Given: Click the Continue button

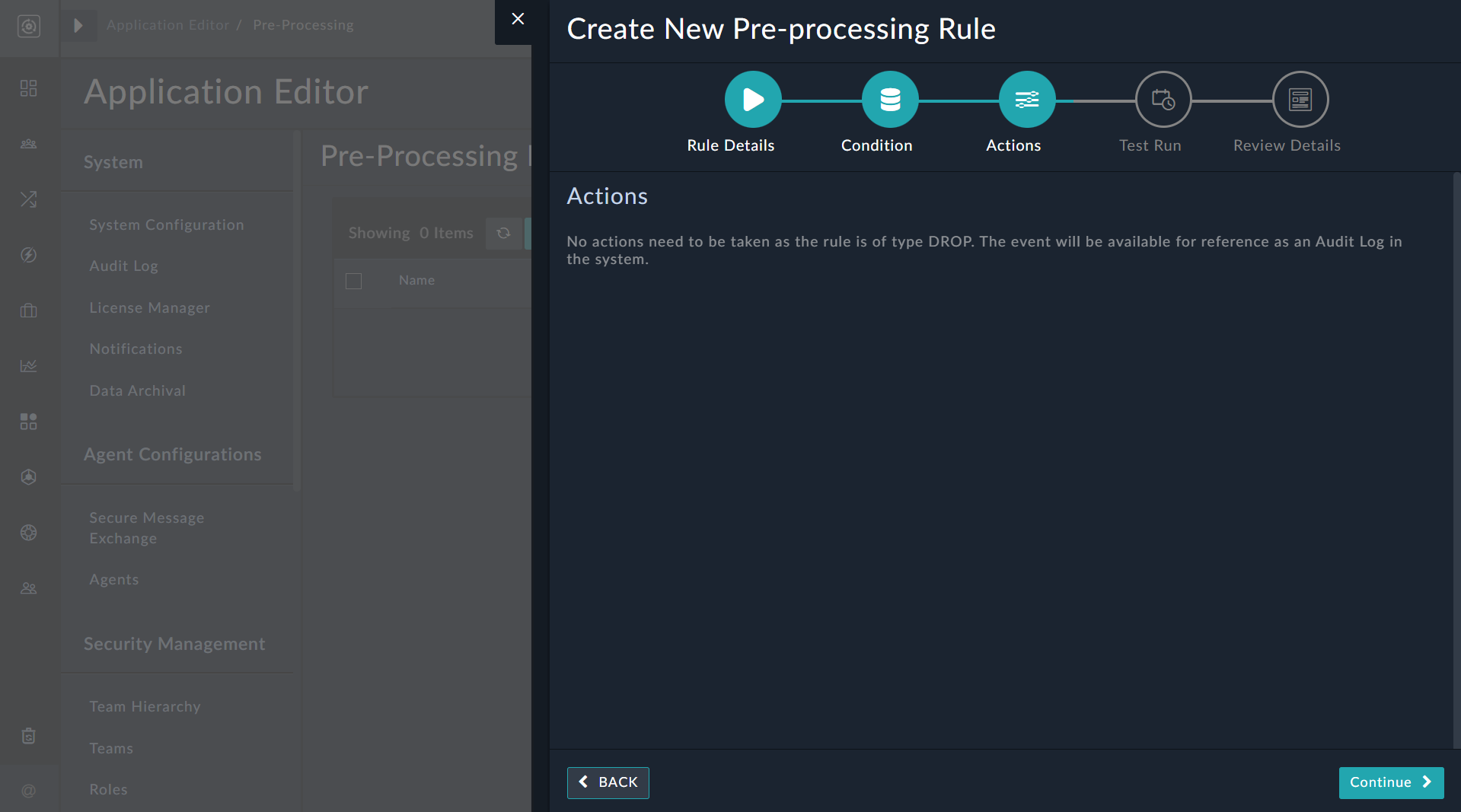Looking at the screenshot, I should pyautogui.click(x=1391, y=782).
